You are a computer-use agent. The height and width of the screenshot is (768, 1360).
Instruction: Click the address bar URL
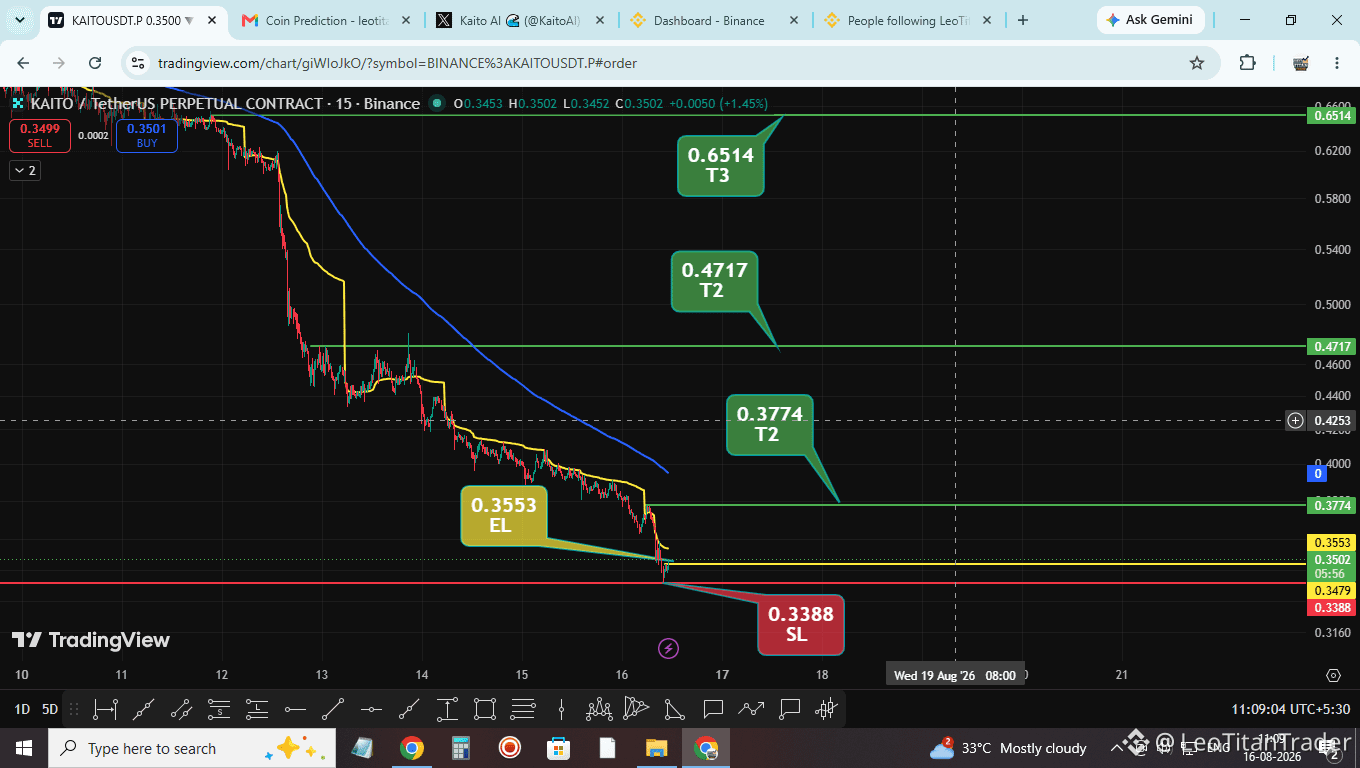pos(398,63)
